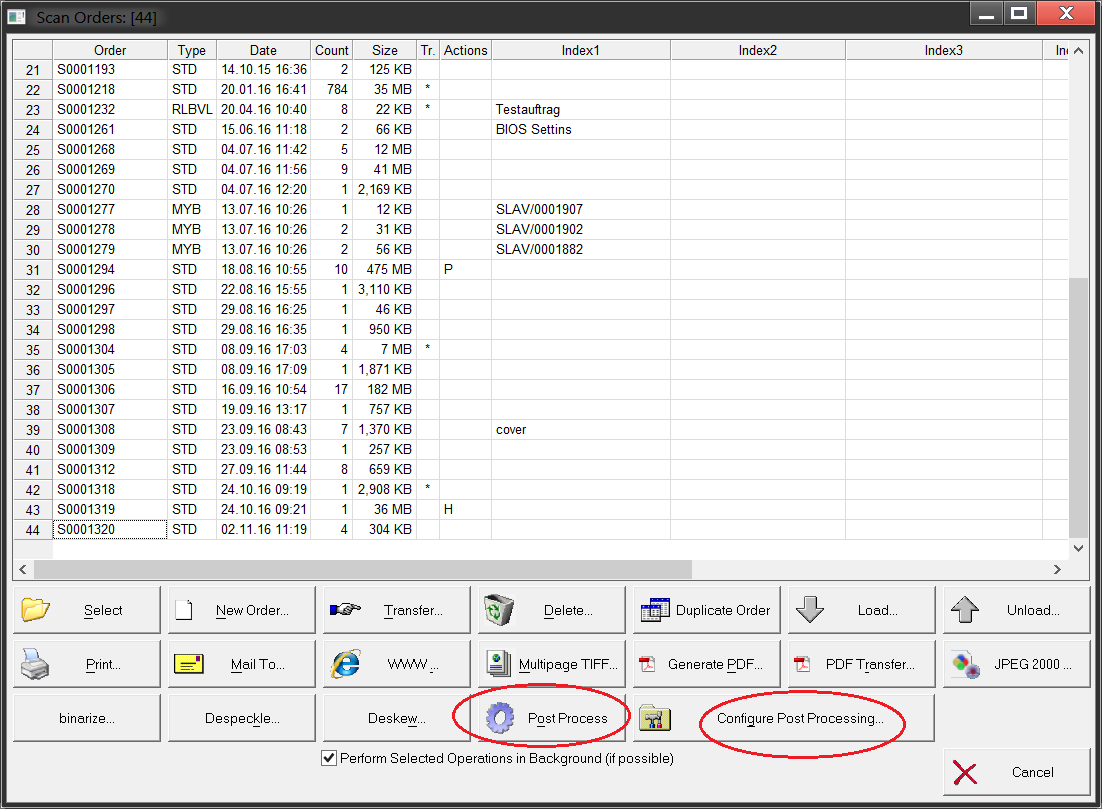1102x809 pixels.
Task: Click the Index2 column header
Action: pos(758,50)
